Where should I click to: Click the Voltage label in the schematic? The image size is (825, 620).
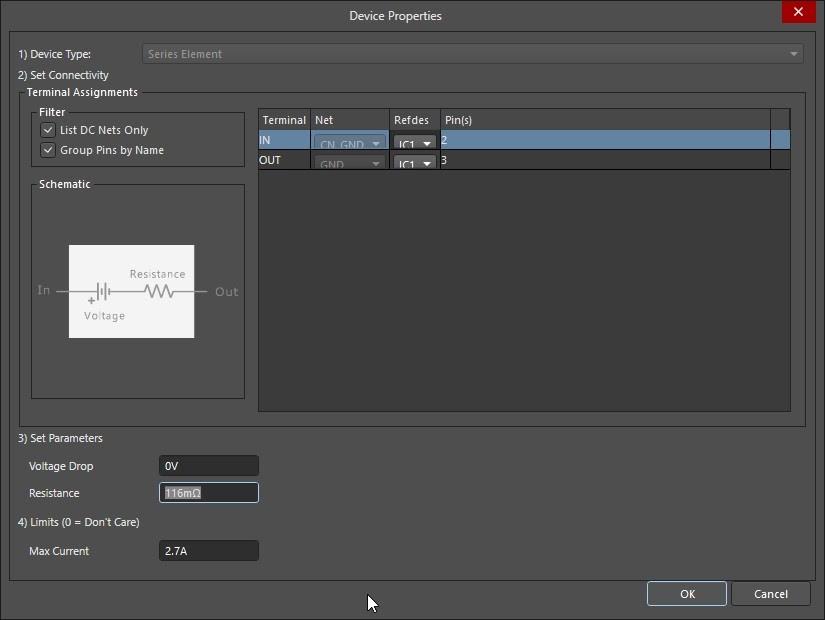point(104,316)
